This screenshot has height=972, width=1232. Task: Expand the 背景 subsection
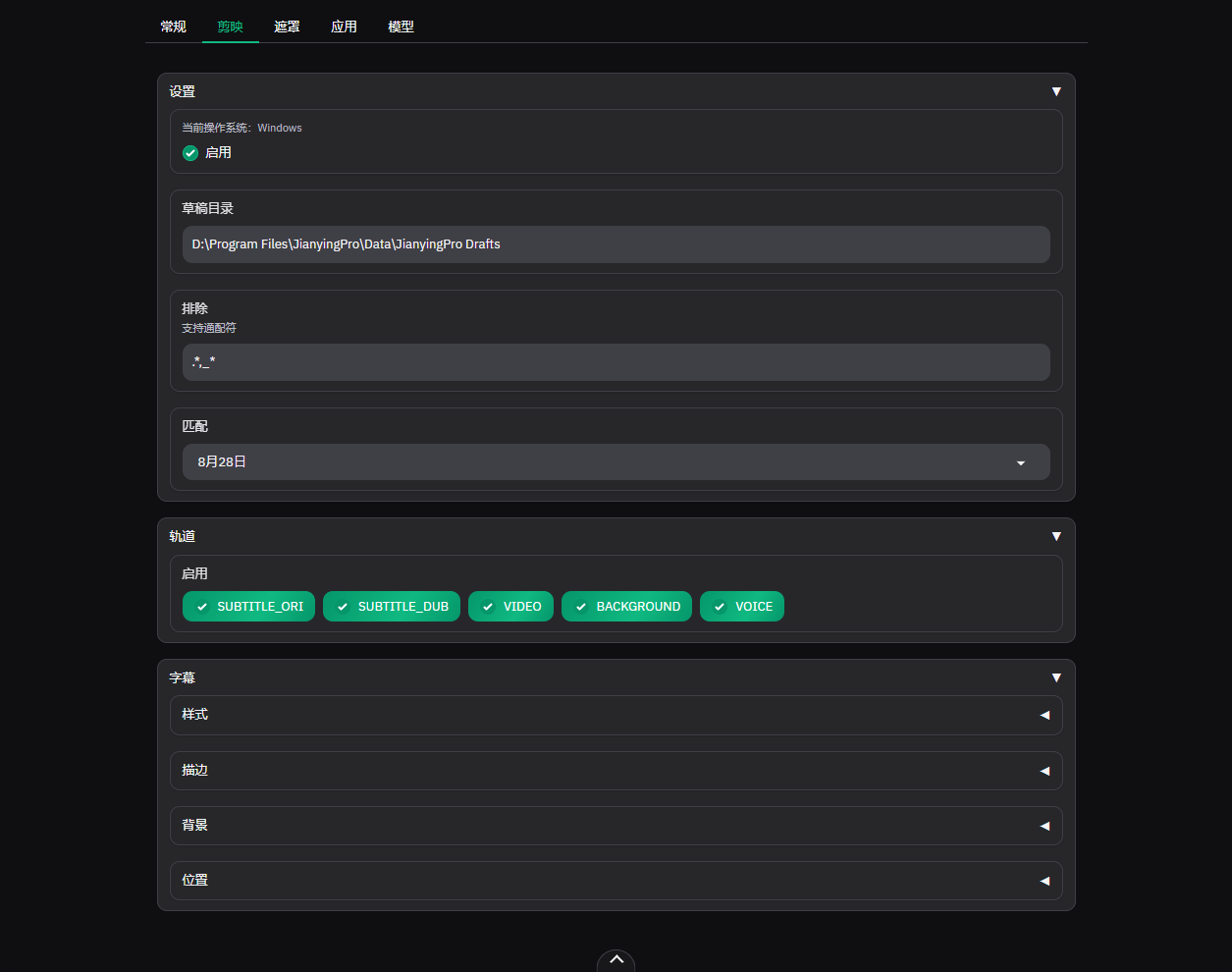pyautogui.click(x=616, y=826)
